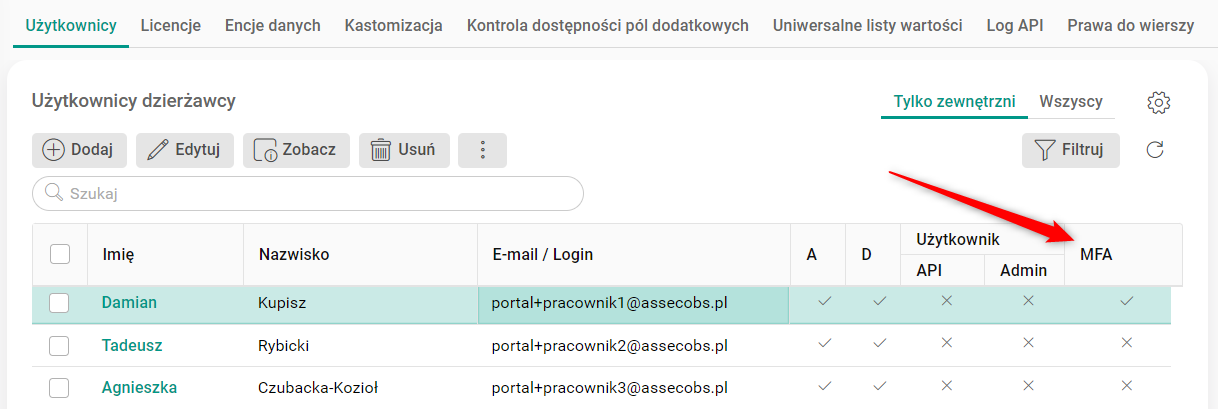1218x409 pixels.
Task: Open the Kastomizacja tab
Action: coord(393,25)
